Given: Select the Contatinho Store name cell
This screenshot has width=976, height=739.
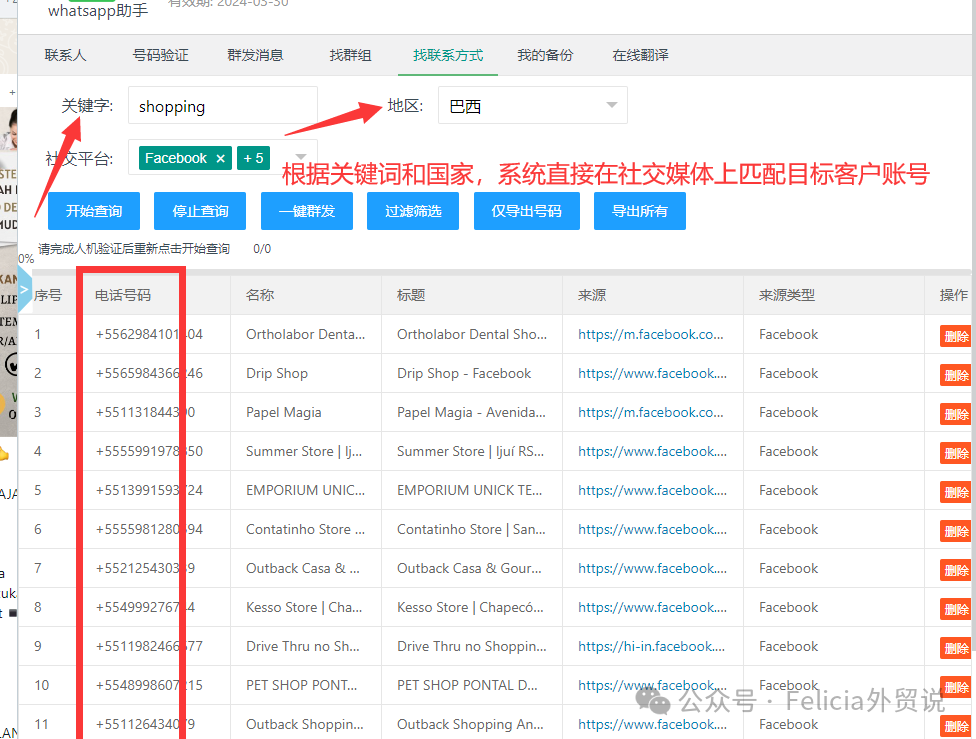Looking at the screenshot, I should (306, 529).
